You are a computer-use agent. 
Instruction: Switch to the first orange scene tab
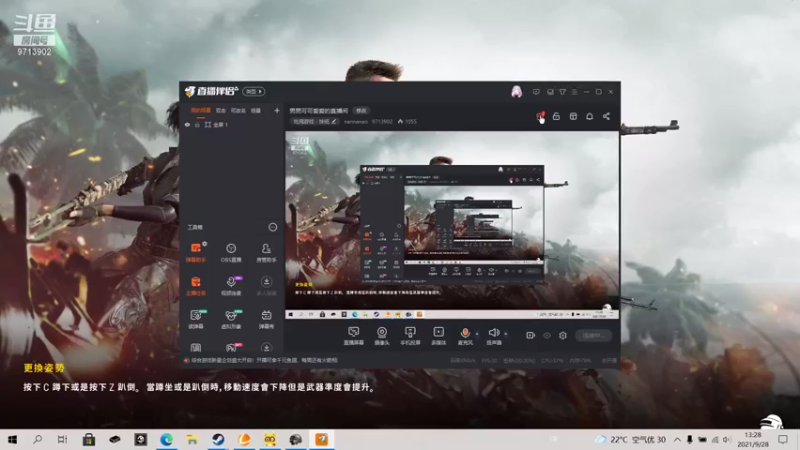(x=201, y=110)
